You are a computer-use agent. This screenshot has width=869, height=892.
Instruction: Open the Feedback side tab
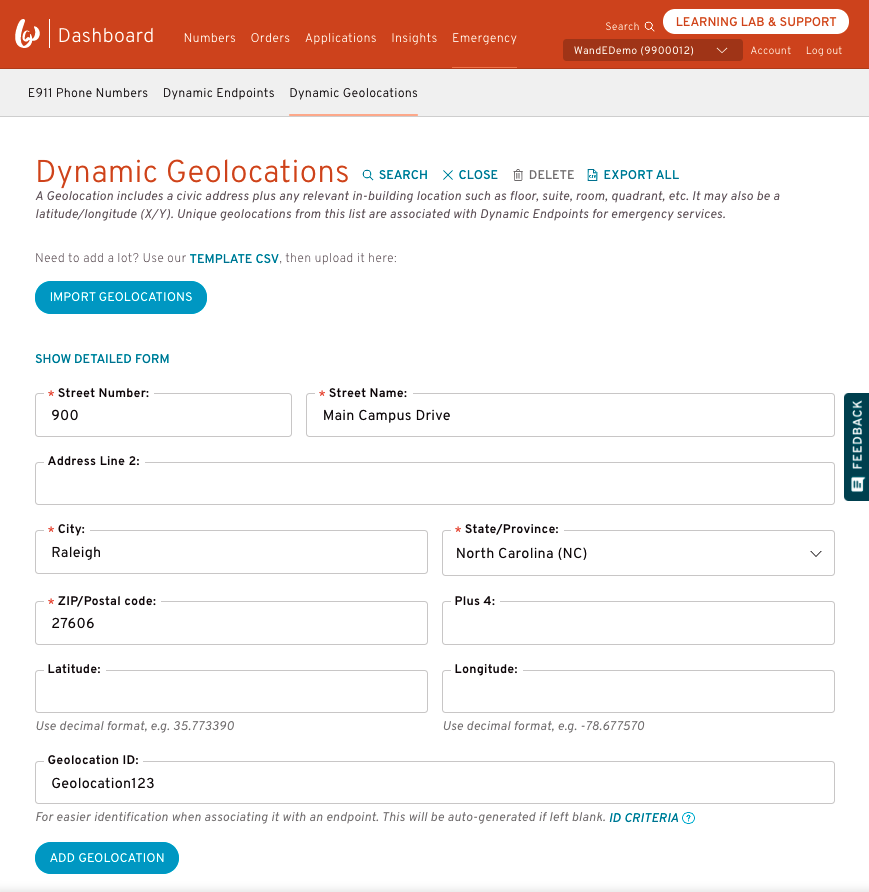[x=856, y=447]
